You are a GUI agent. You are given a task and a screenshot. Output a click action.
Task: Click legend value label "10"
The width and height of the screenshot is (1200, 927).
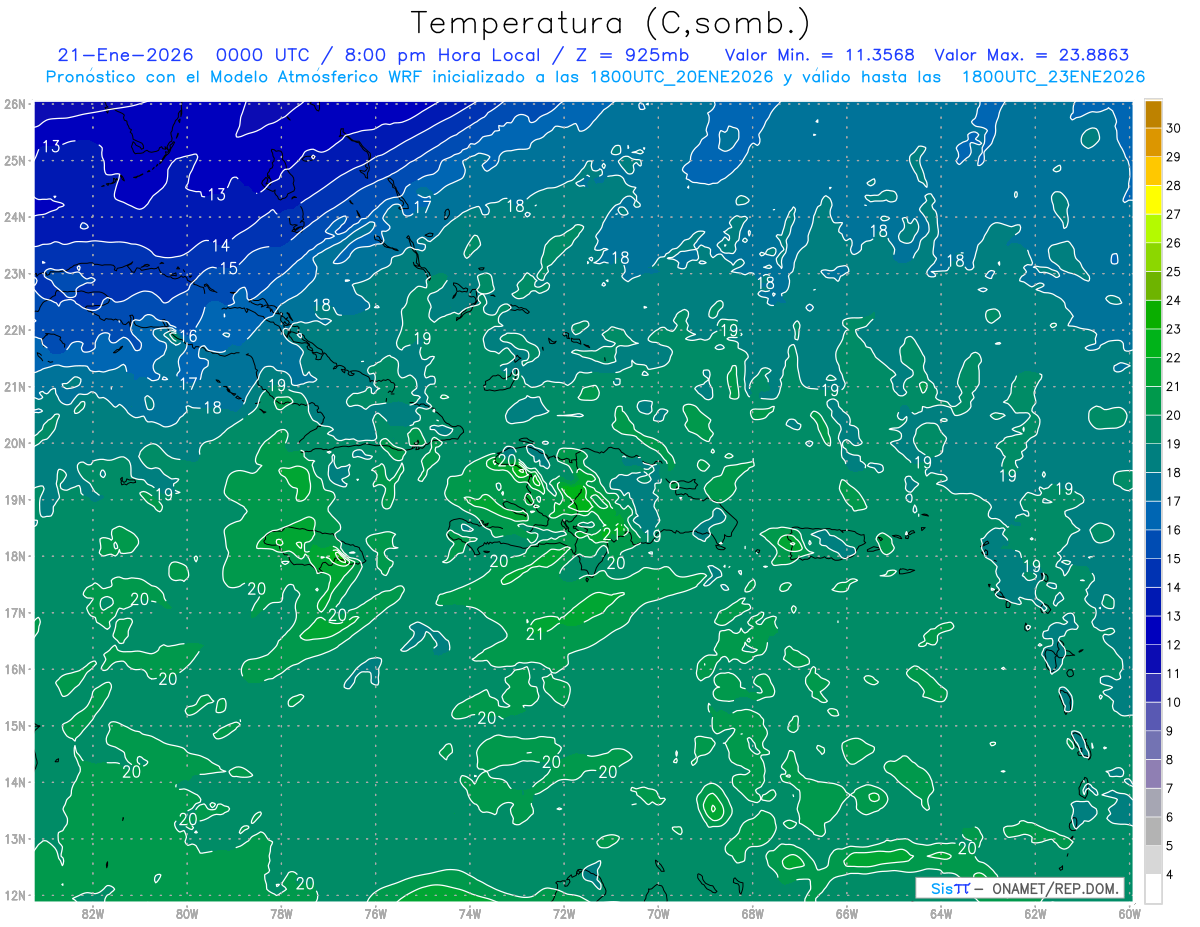coord(1173,702)
